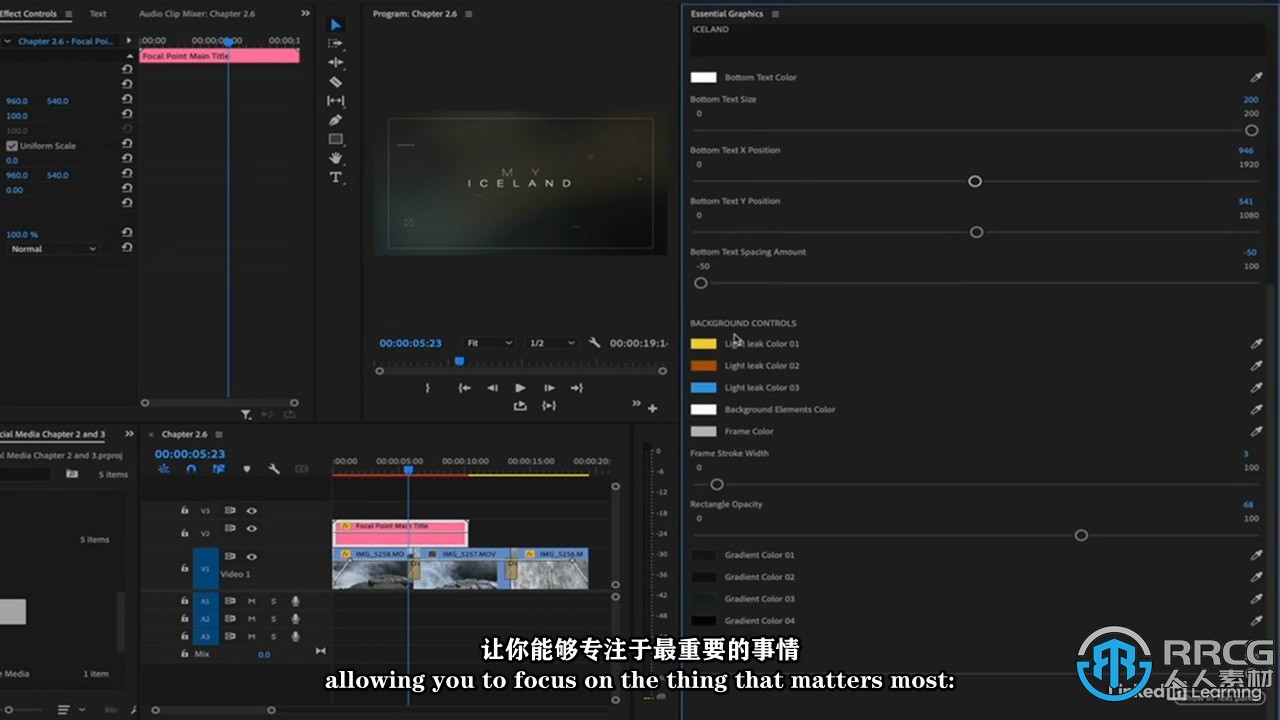Toggle insert sequences as nests icon
This screenshot has width=1280, height=720.
point(164,469)
